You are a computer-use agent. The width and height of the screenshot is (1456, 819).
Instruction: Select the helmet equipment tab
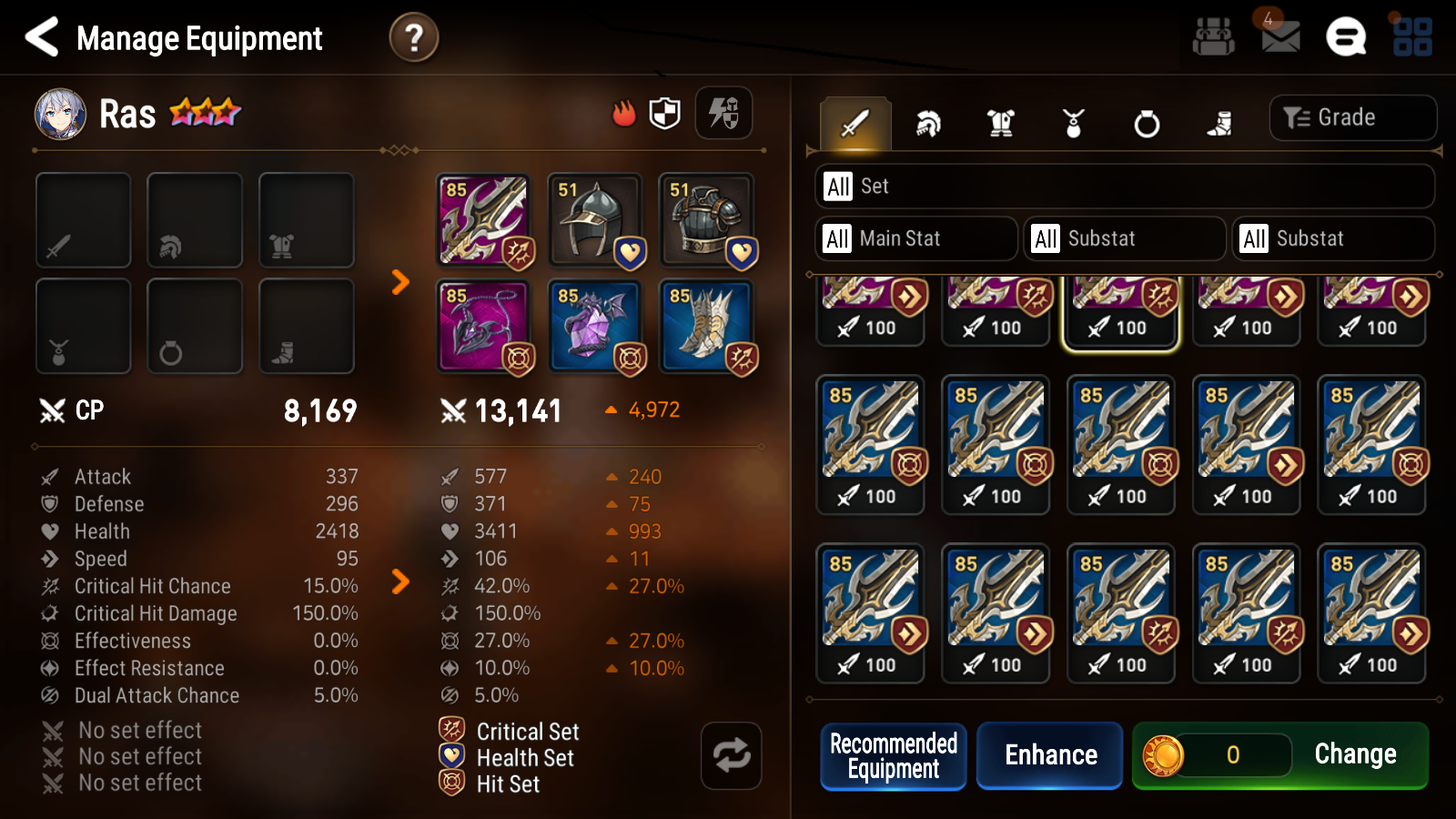click(x=927, y=123)
